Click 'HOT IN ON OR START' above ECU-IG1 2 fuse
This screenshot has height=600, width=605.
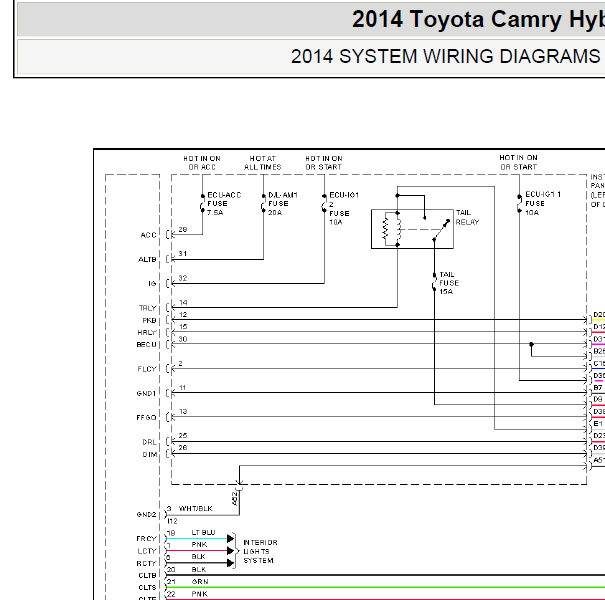[x=324, y=163]
